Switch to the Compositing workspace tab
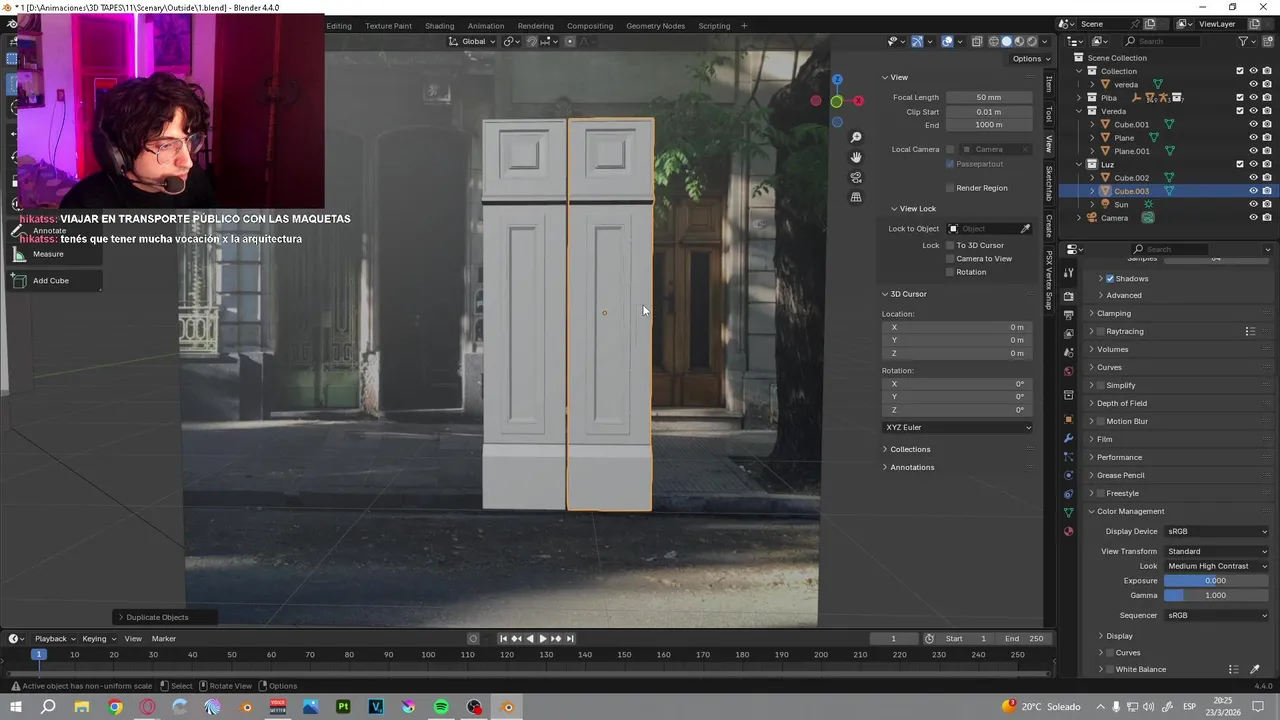This screenshot has height=720, width=1280. pyautogui.click(x=589, y=26)
